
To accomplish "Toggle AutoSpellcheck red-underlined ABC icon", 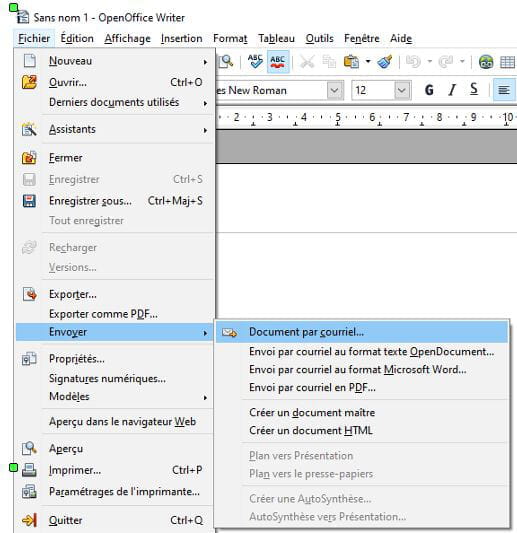I will click(x=278, y=62).
